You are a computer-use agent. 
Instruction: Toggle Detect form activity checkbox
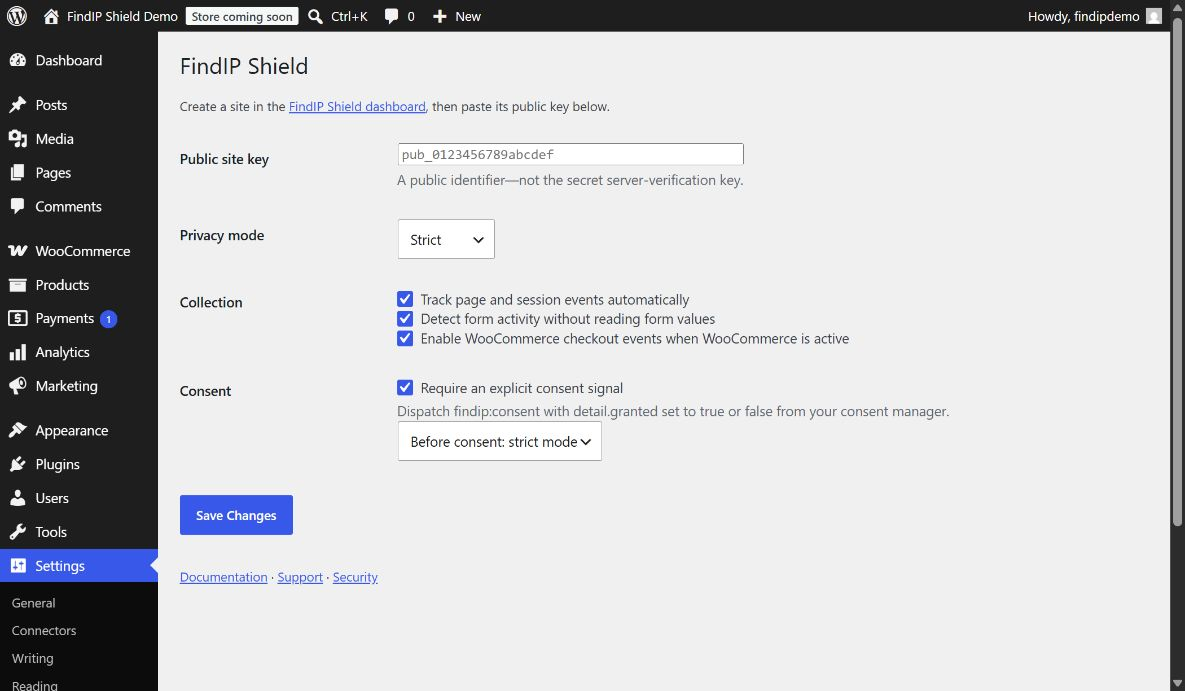coord(405,318)
